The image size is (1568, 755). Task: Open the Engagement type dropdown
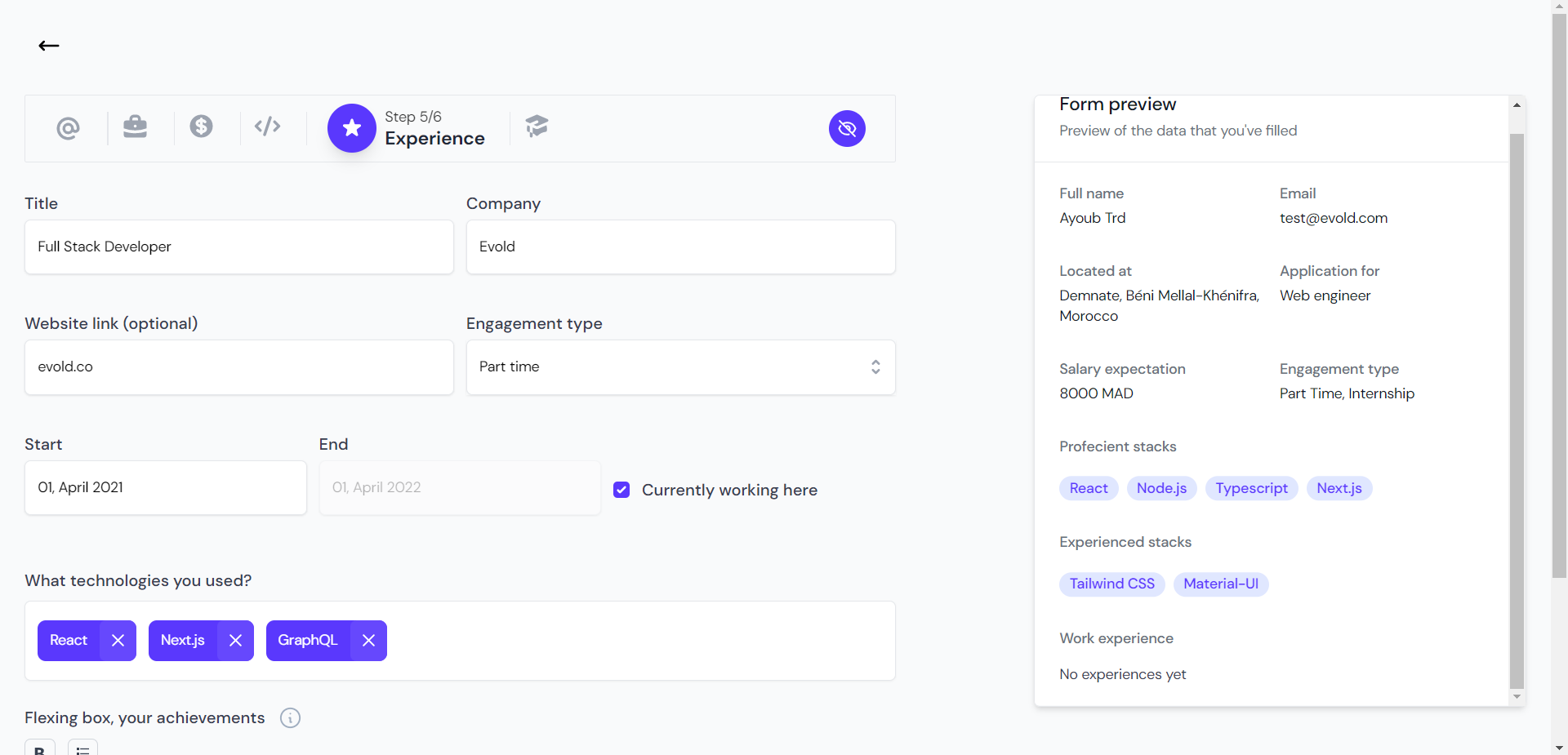point(680,367)
